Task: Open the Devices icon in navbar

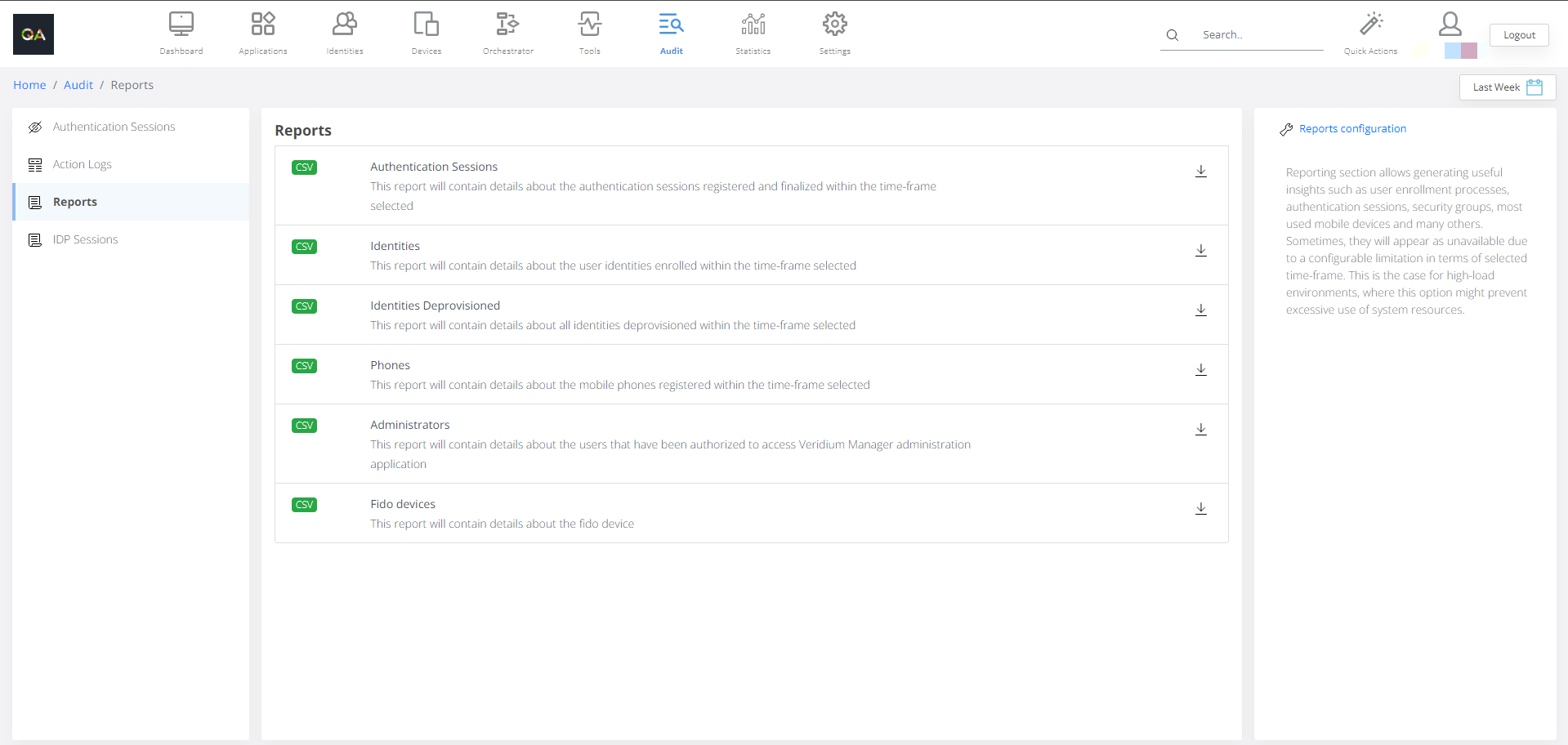Action: tap(427, 25)
